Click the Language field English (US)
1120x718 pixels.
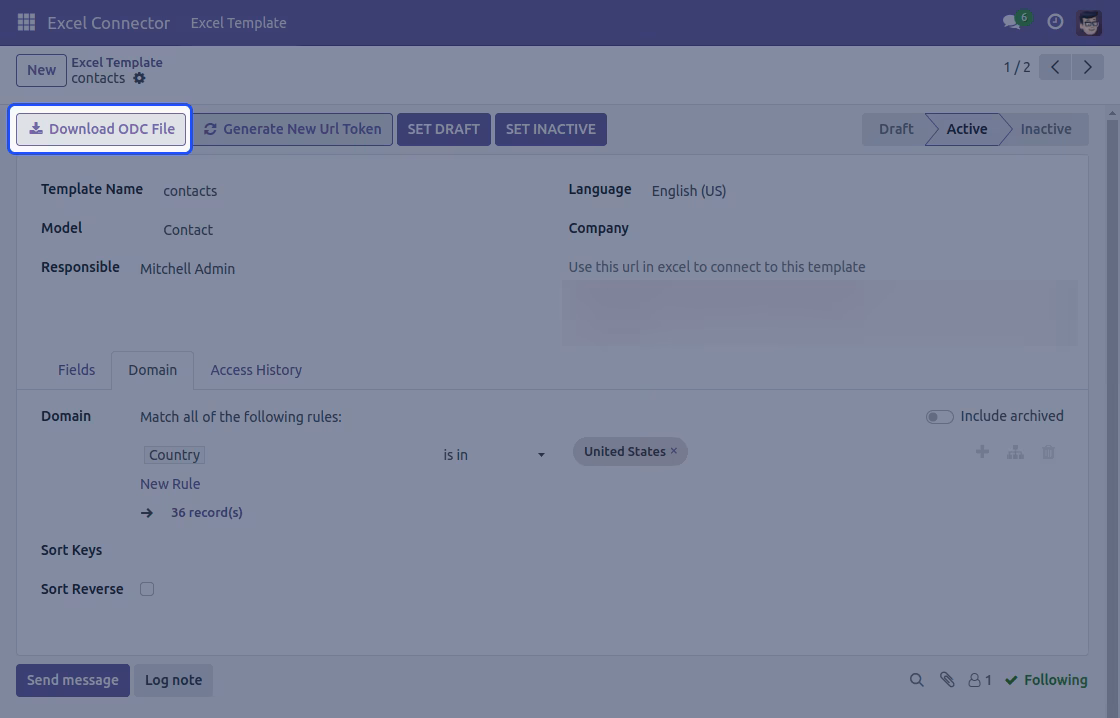coord(689,191)
